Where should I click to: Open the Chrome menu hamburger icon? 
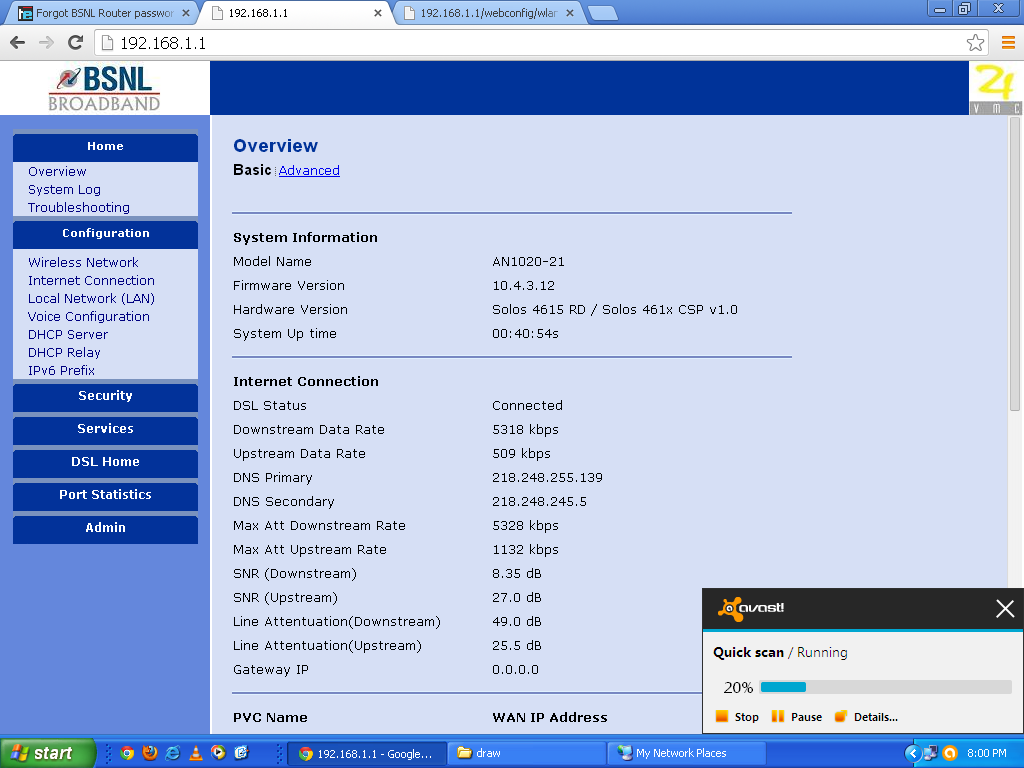tap(1008, 42)
